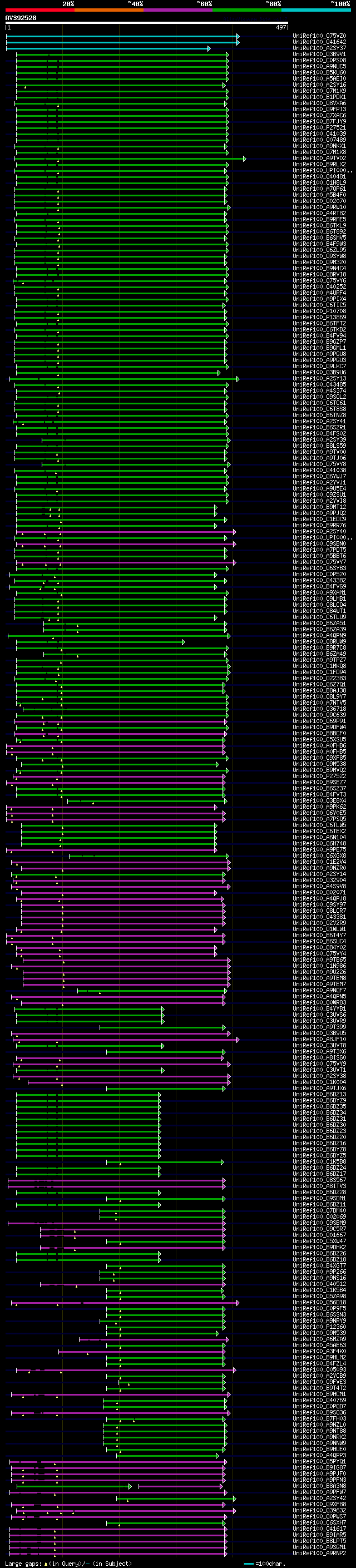The image size is (356, 1568).
Task: Select the UniRef100_A5AEI0 label
Action: click(x=319, y=78)
